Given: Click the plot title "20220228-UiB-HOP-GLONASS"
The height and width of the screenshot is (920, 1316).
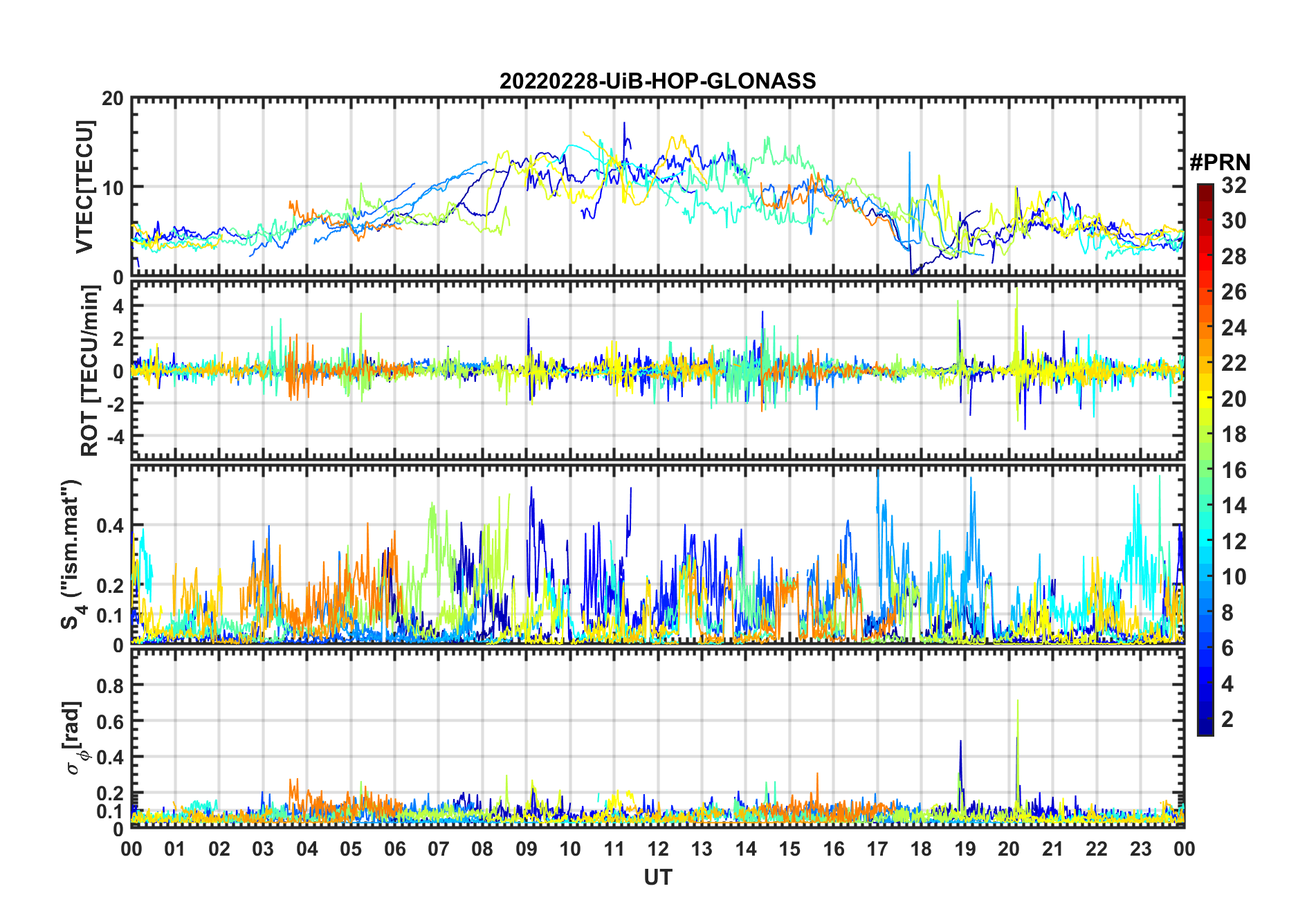Looking at the screenshot, I should (658, 82).
